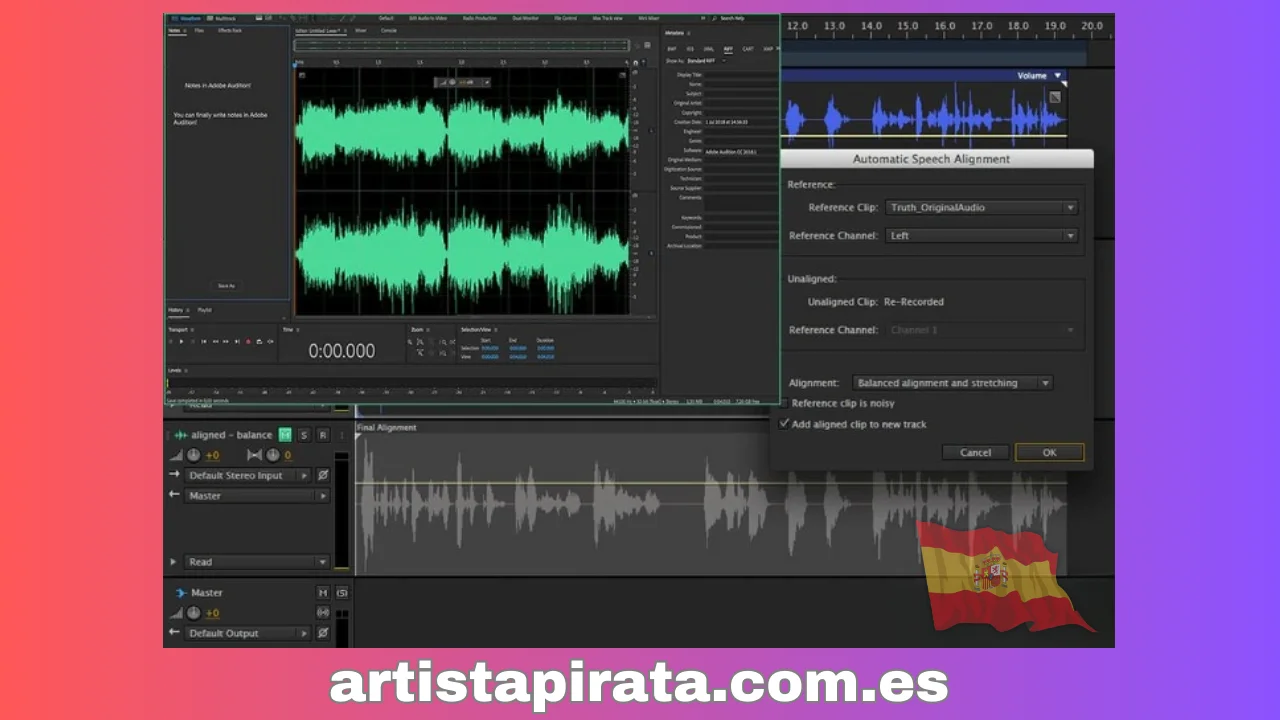Click the Master track icon
The width and height of the screenshot is (1280, 720).
click(x=181, y=593)
